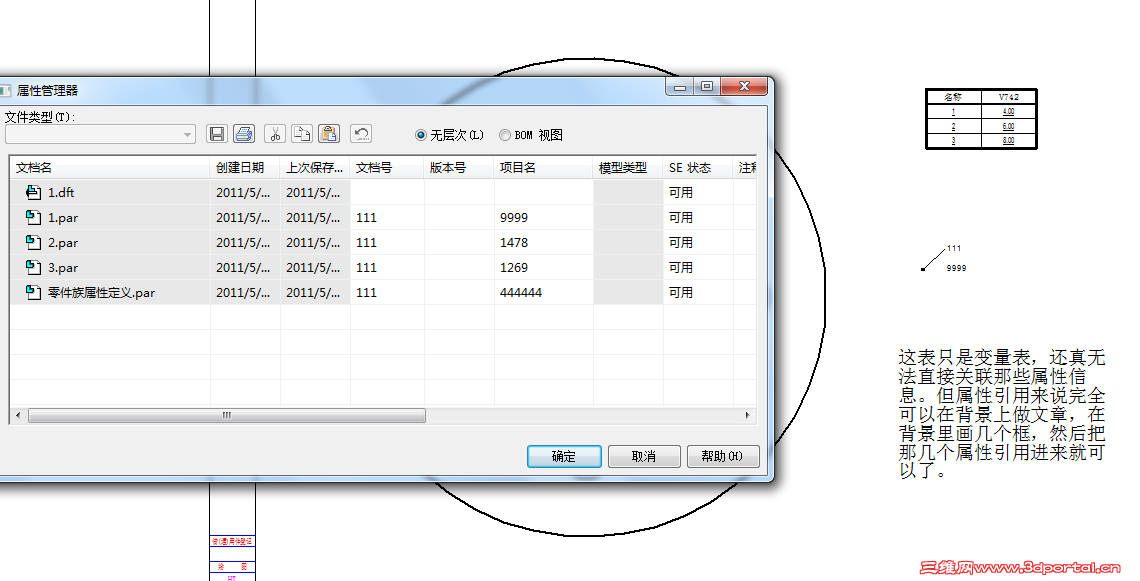The width and height of the screenshot is (1140, 581).
Task: Click the 帮助(H) button
Action: pyautogui.click(x=723, y=456)
